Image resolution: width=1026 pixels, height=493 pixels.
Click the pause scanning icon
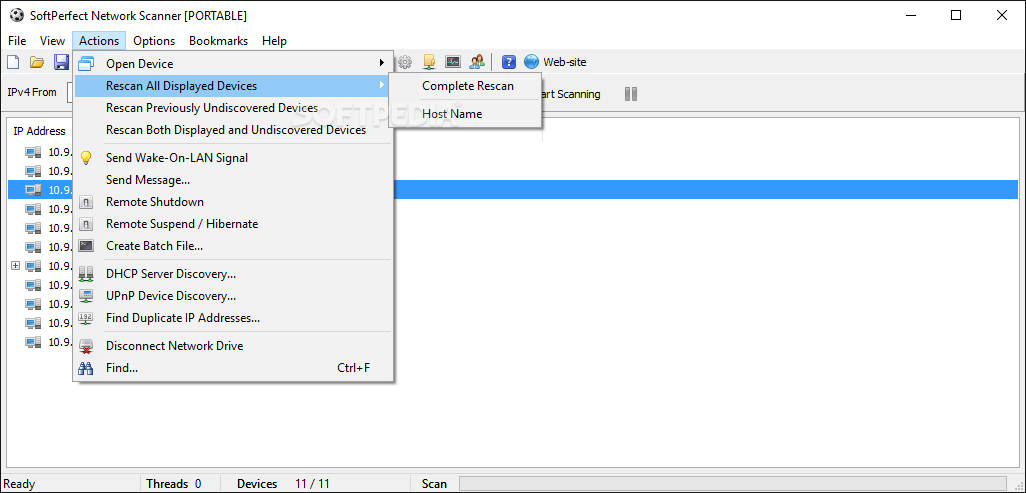631,94
